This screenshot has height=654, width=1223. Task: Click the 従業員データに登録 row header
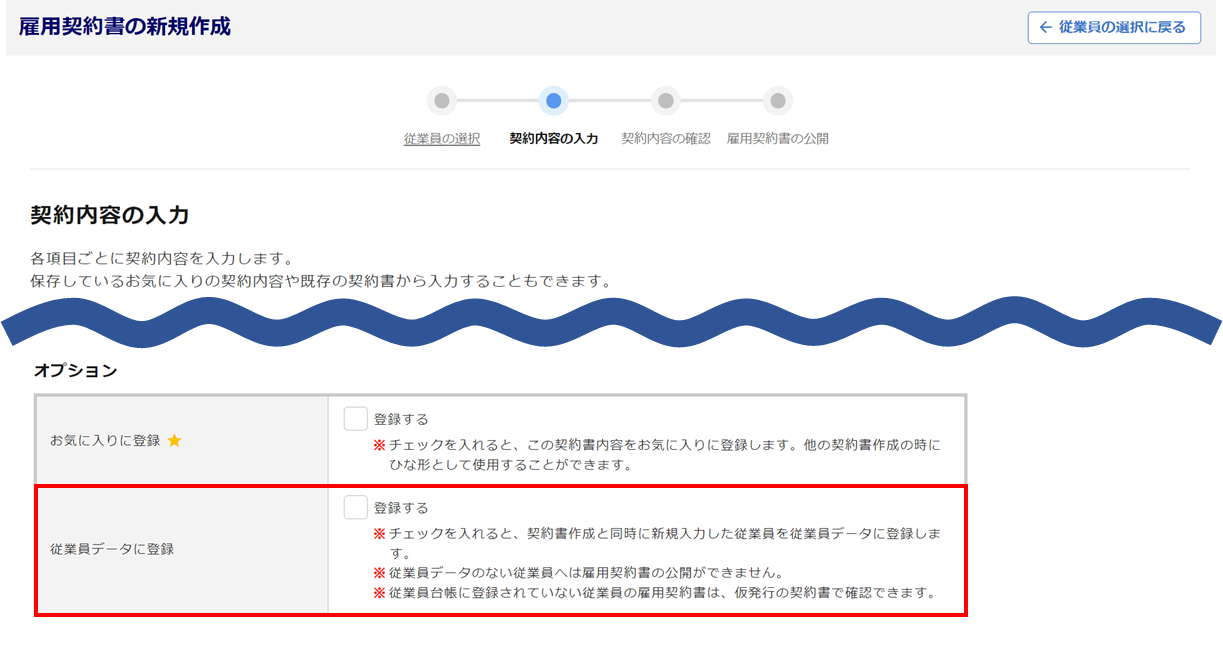112,549
